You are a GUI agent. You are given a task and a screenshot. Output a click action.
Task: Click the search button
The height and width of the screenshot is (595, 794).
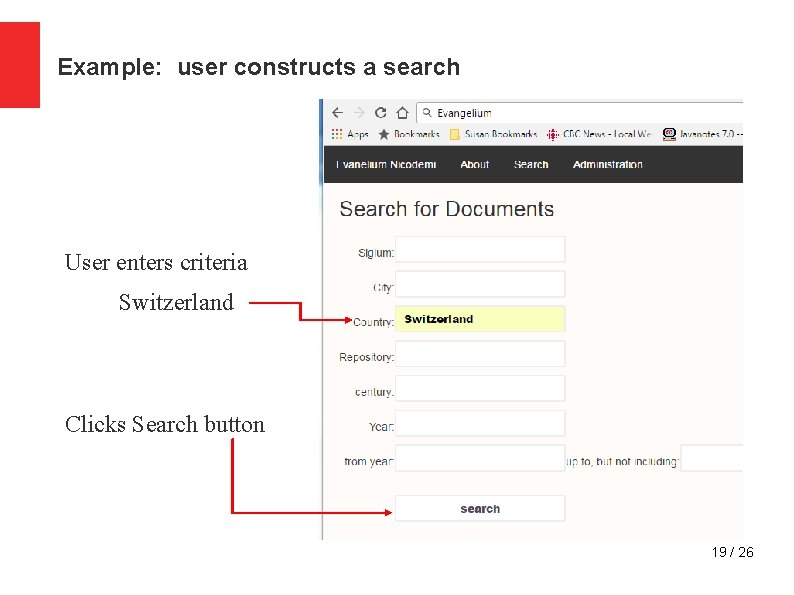coord(480,508)
